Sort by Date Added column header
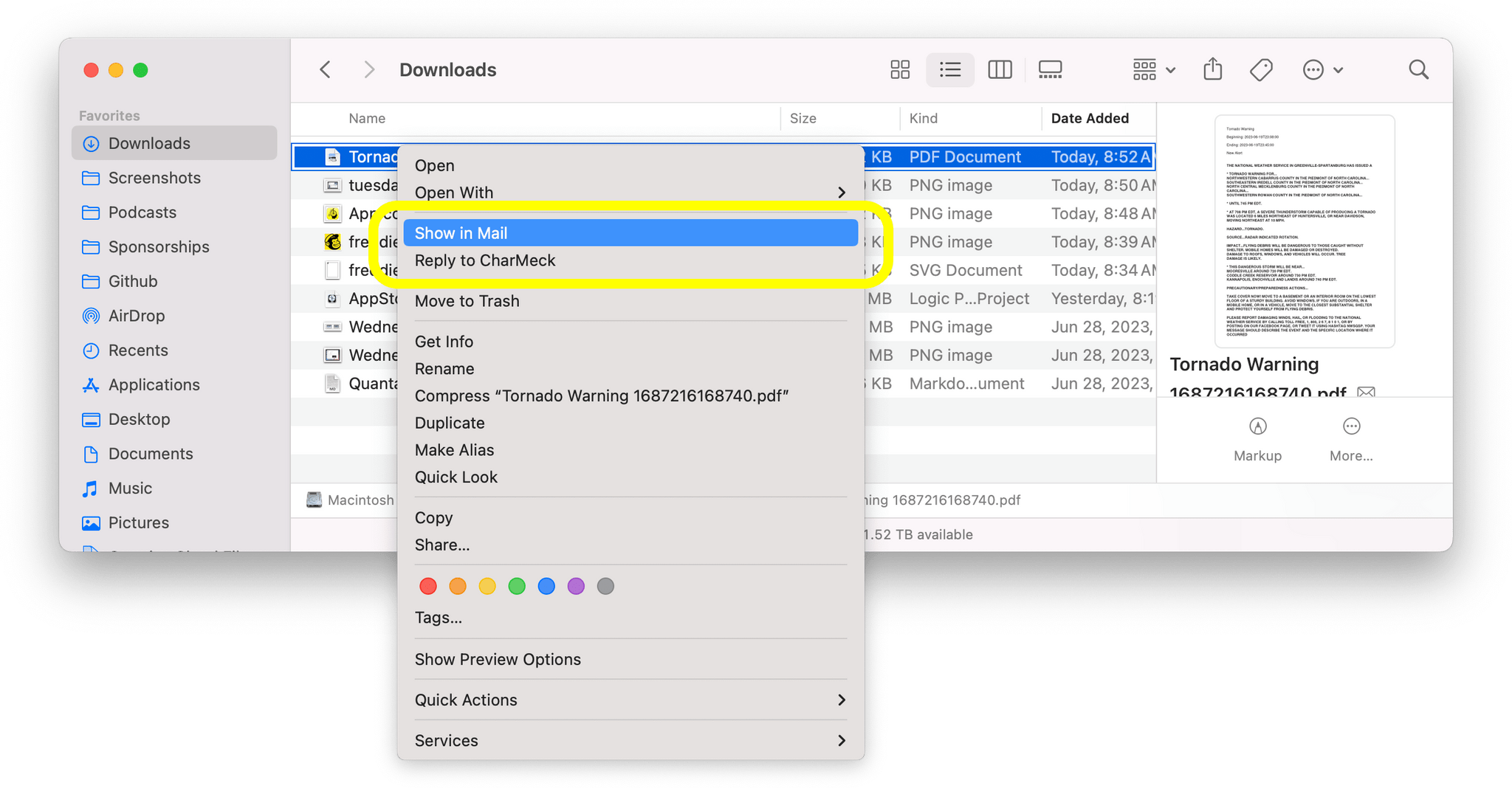This screenshot has height=788, width=1512. pyautogui.click(x=1090, y=119)
